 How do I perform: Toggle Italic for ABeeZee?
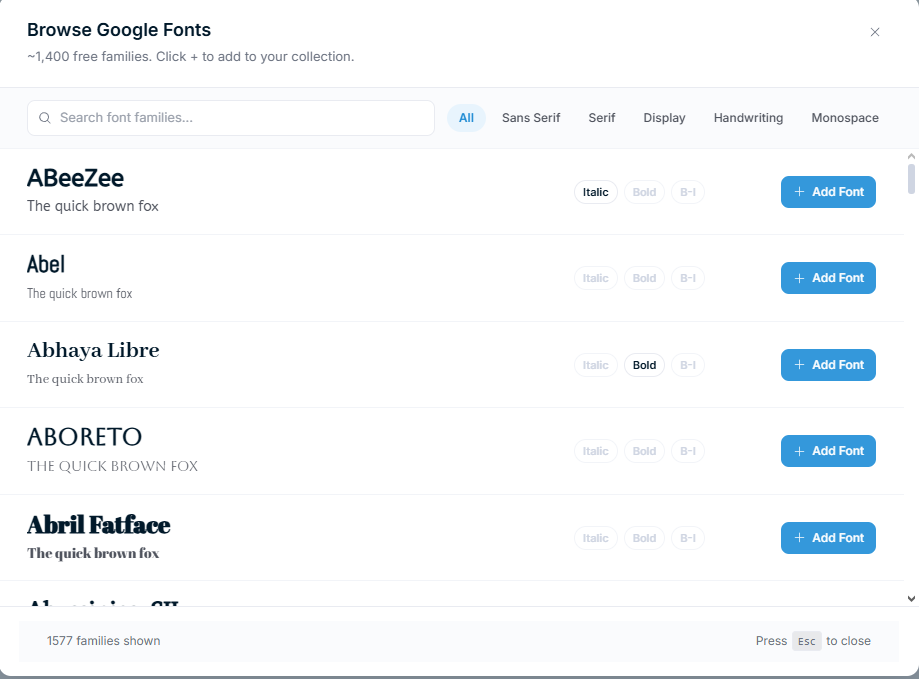[595, 192]
